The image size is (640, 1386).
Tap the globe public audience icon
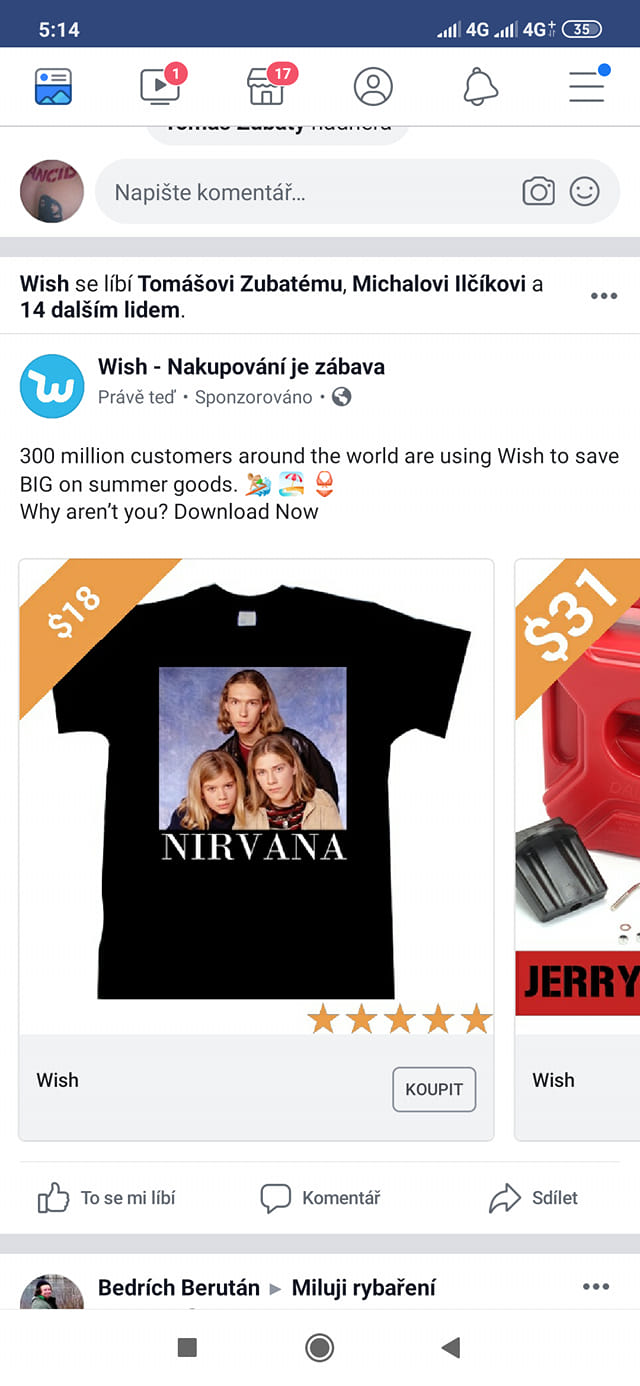click(x=342, y=397)
